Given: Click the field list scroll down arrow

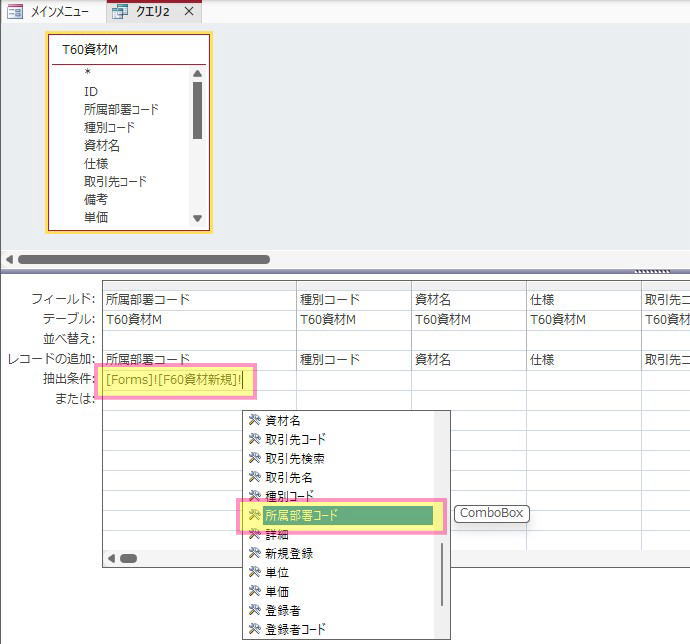Looking at the screenshot, I should click(x=198, y=218).
